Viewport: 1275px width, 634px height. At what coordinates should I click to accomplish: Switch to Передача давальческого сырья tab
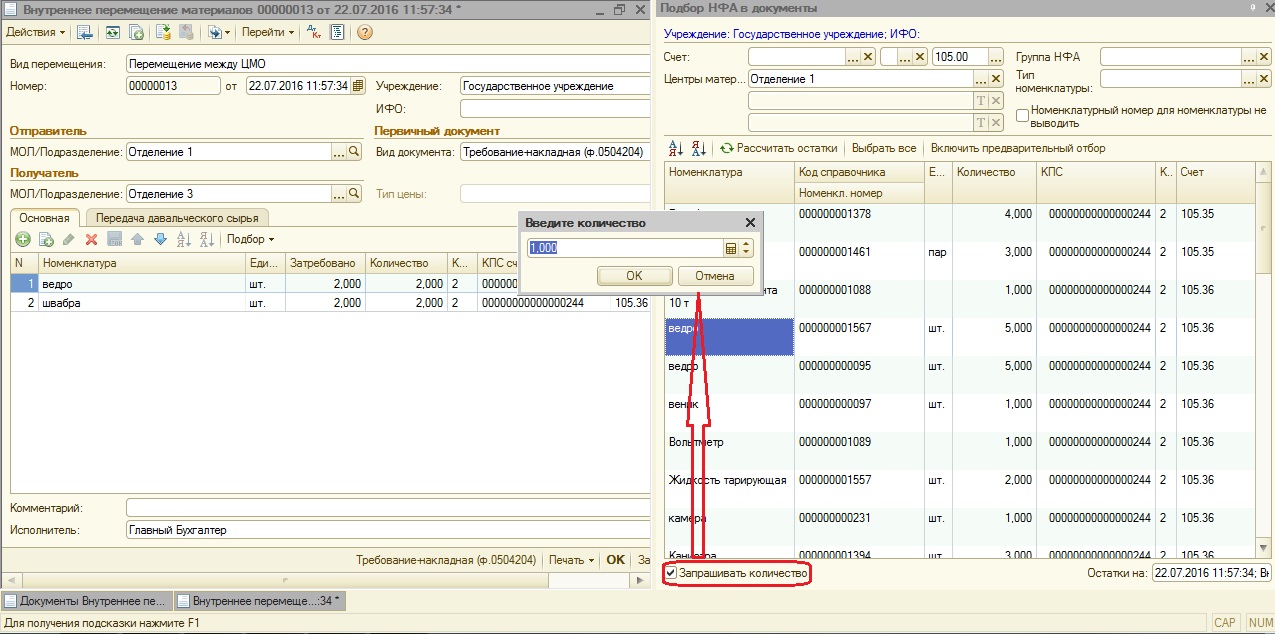[x=177, y=218]
